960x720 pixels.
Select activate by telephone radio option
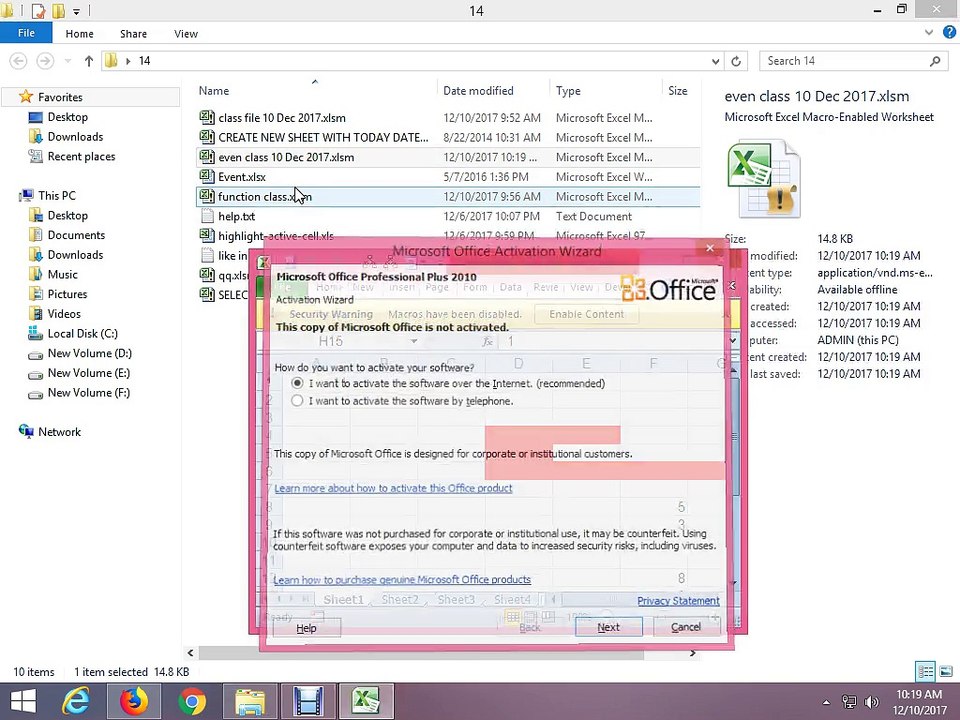point(298,401)
